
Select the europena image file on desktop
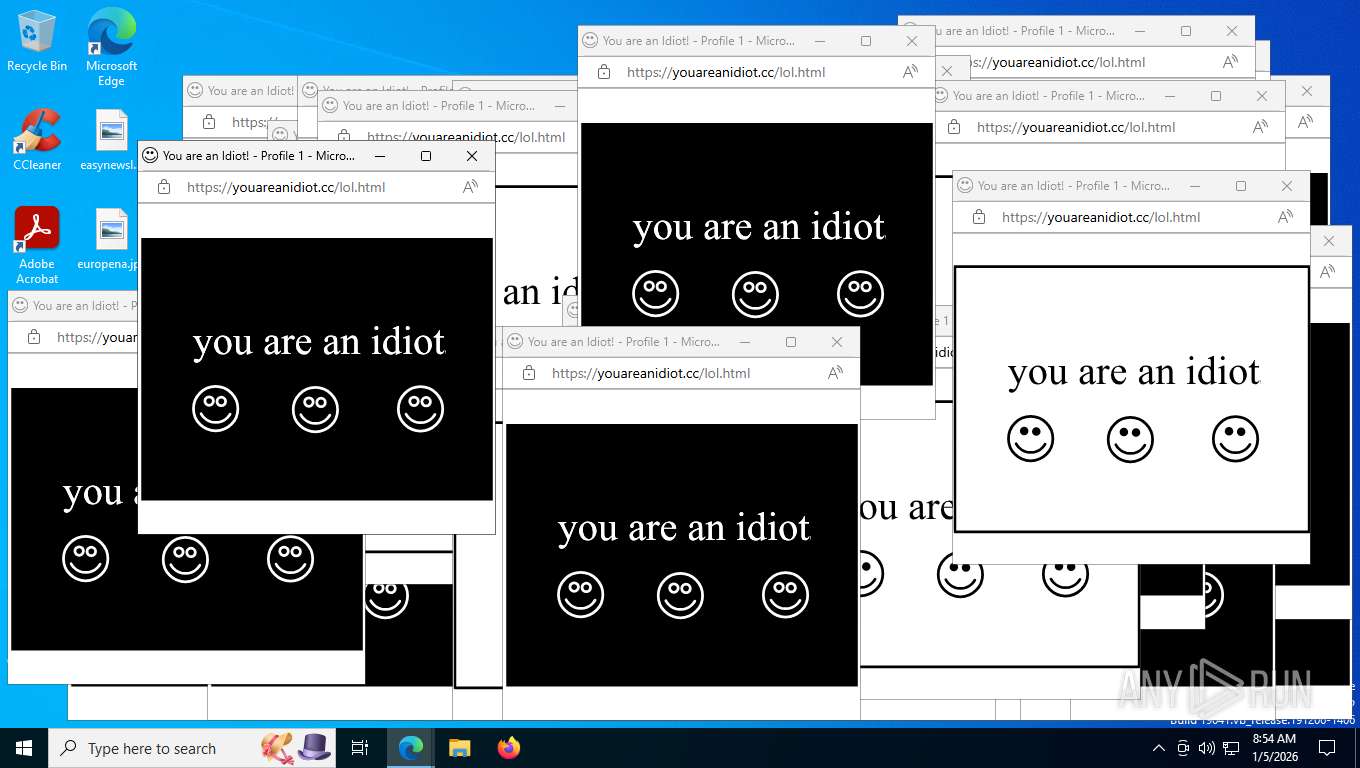tap(111, 240)
